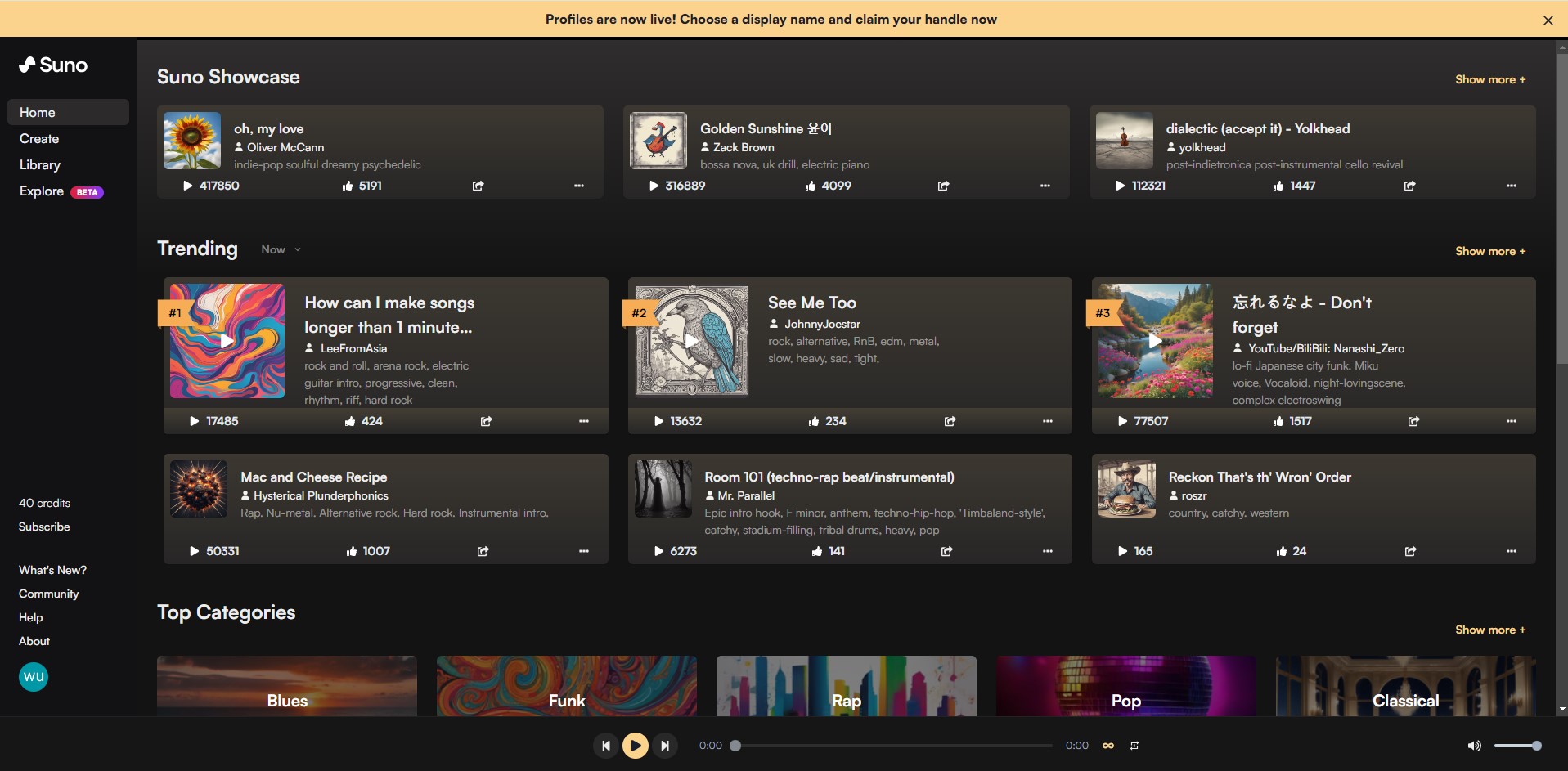This screenshot has height=771, width=1568.
Task: Share 'Reckon That's th' Wron' Order'
Action: pos(1411,551)
